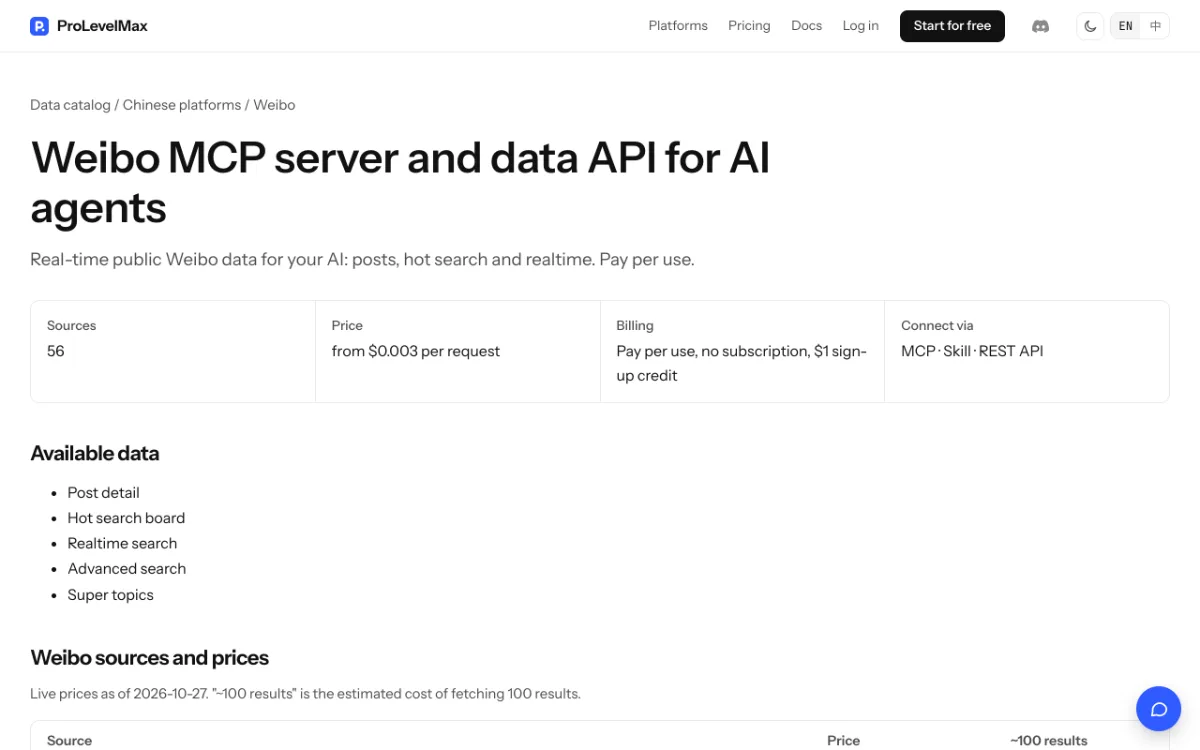1200x750 pixels.
Task: Click the Log in link
Action: (860, 26)
